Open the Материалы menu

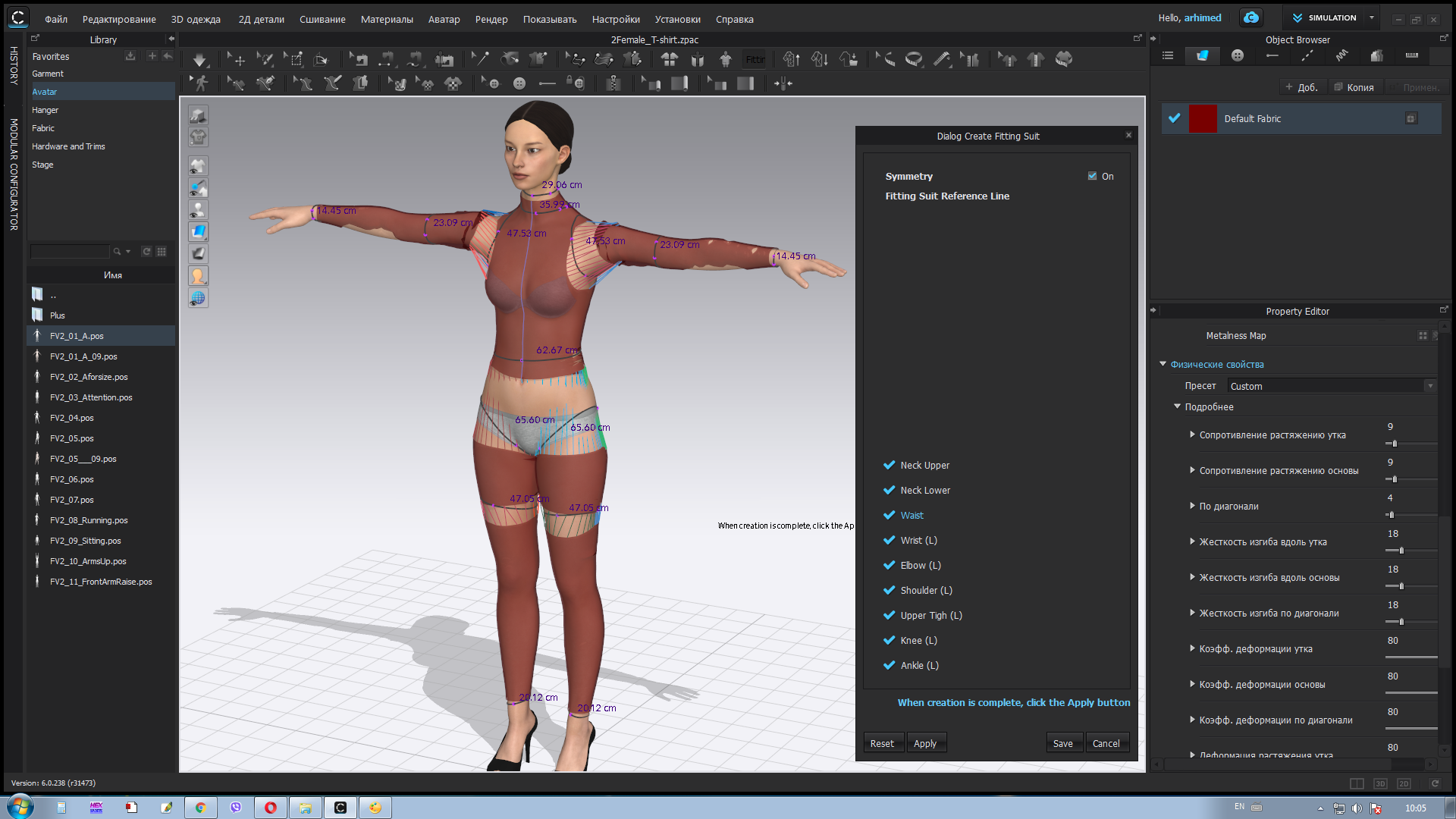tap(387, 19)
